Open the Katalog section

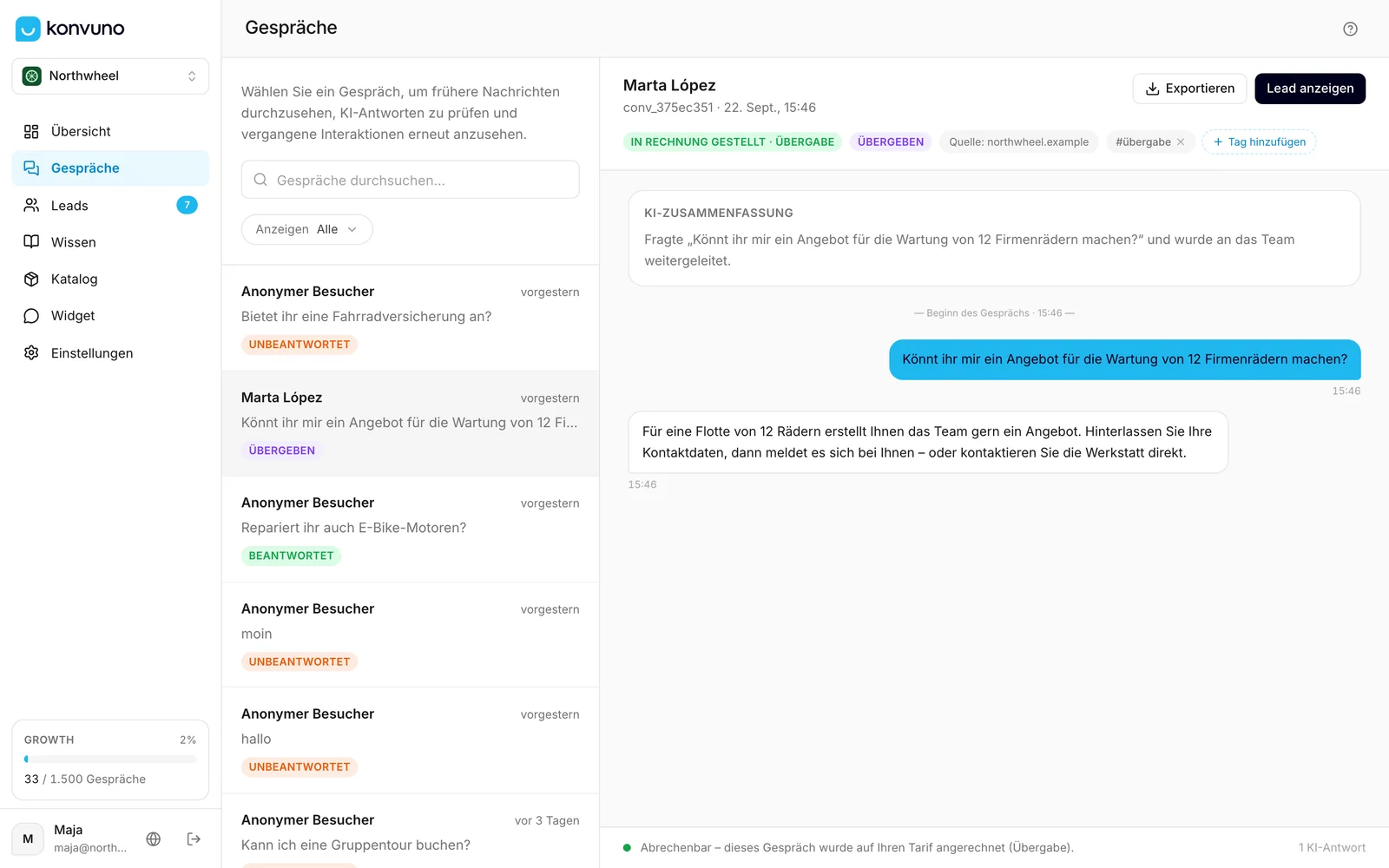coord(110,279)
